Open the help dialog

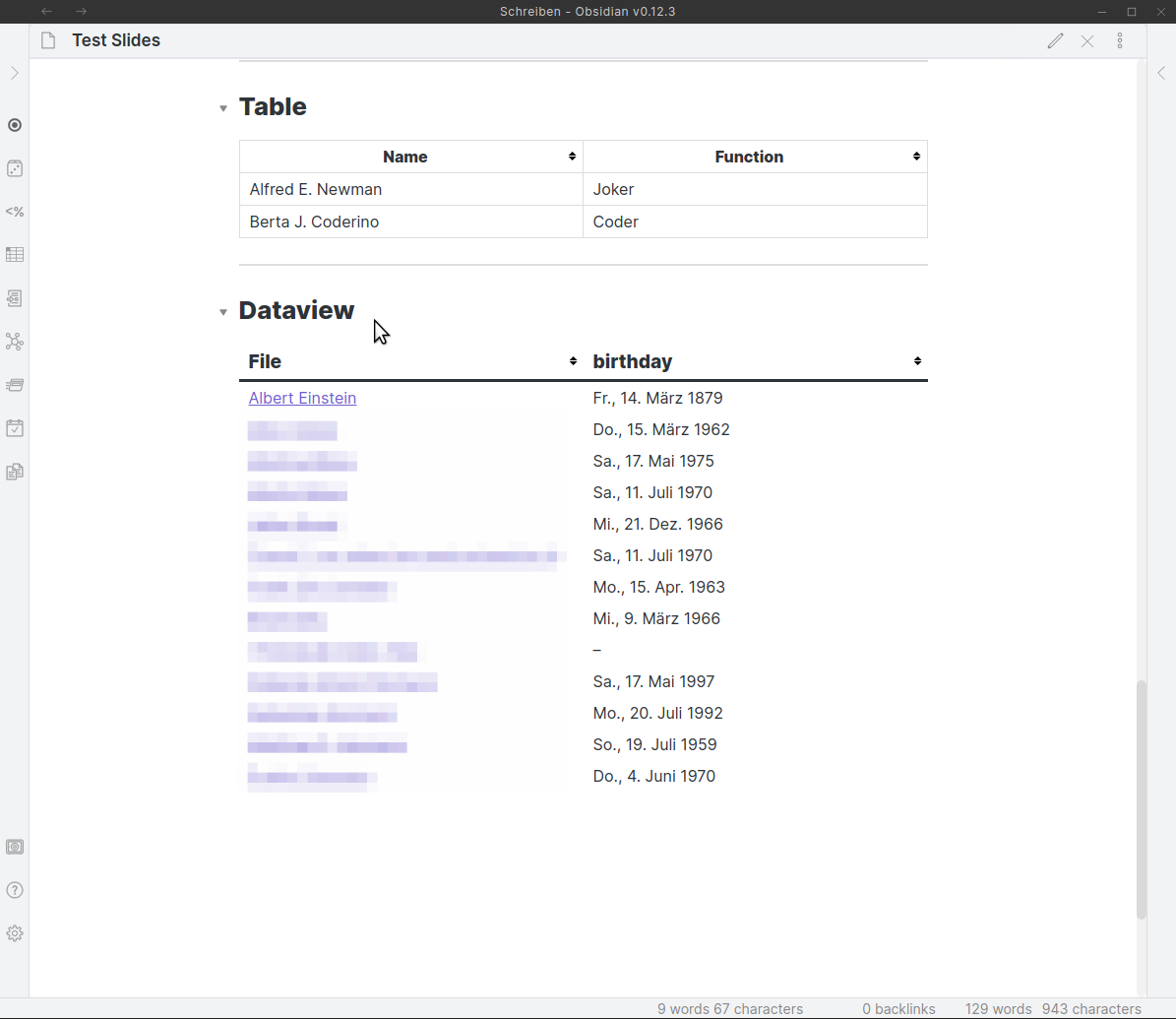[x=15, y=889]
